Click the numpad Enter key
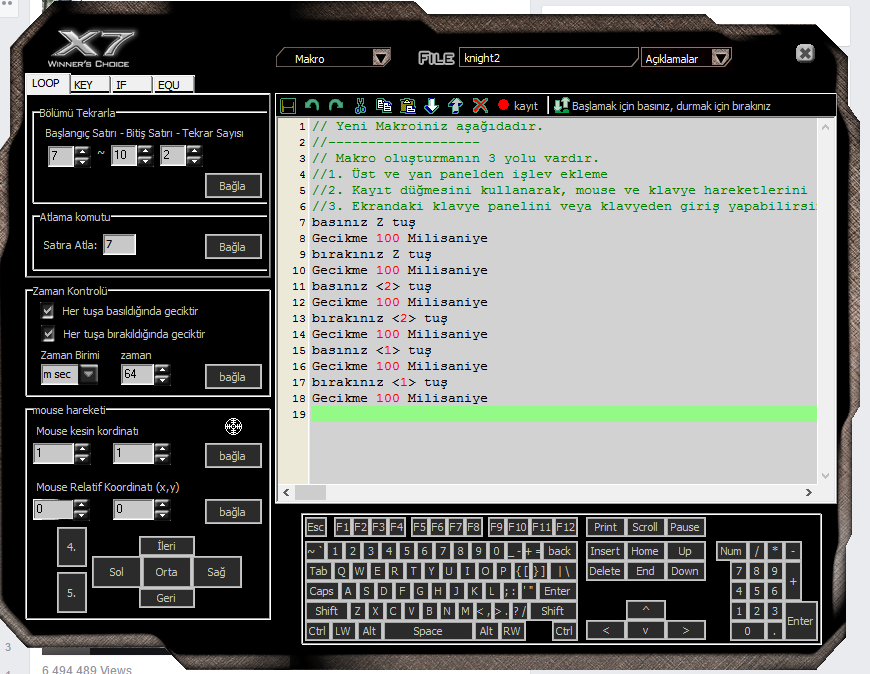The height and width of the screenshot is (674, 870). point(800,621)
